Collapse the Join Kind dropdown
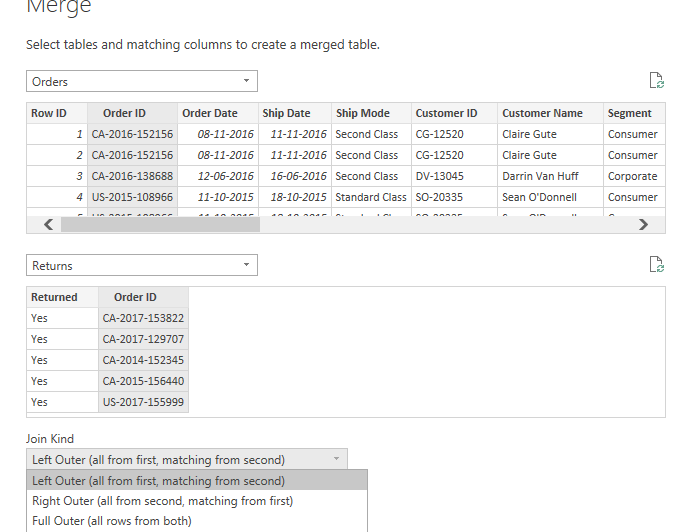Screen dimensions: 692x532 pyautogui.click(x=336, y=459)
